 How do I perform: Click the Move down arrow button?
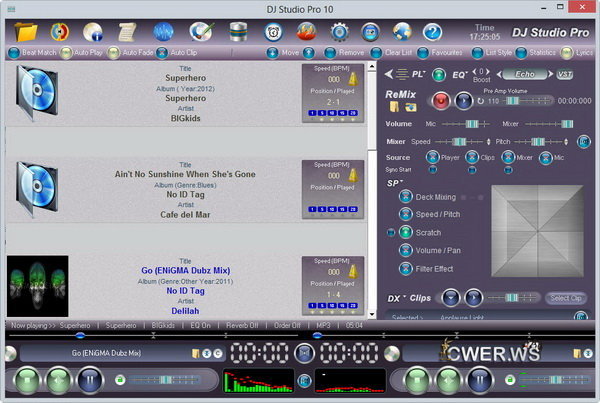[272, 53]
